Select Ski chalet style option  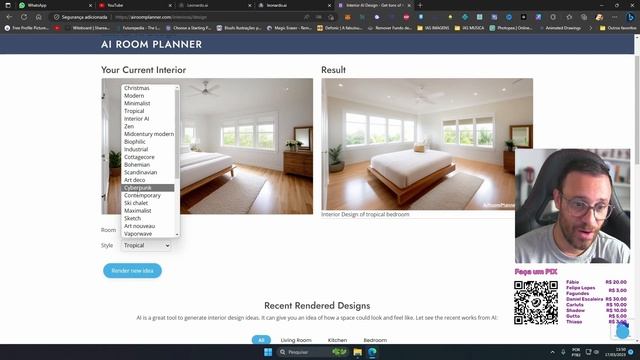tap(148, 203)
